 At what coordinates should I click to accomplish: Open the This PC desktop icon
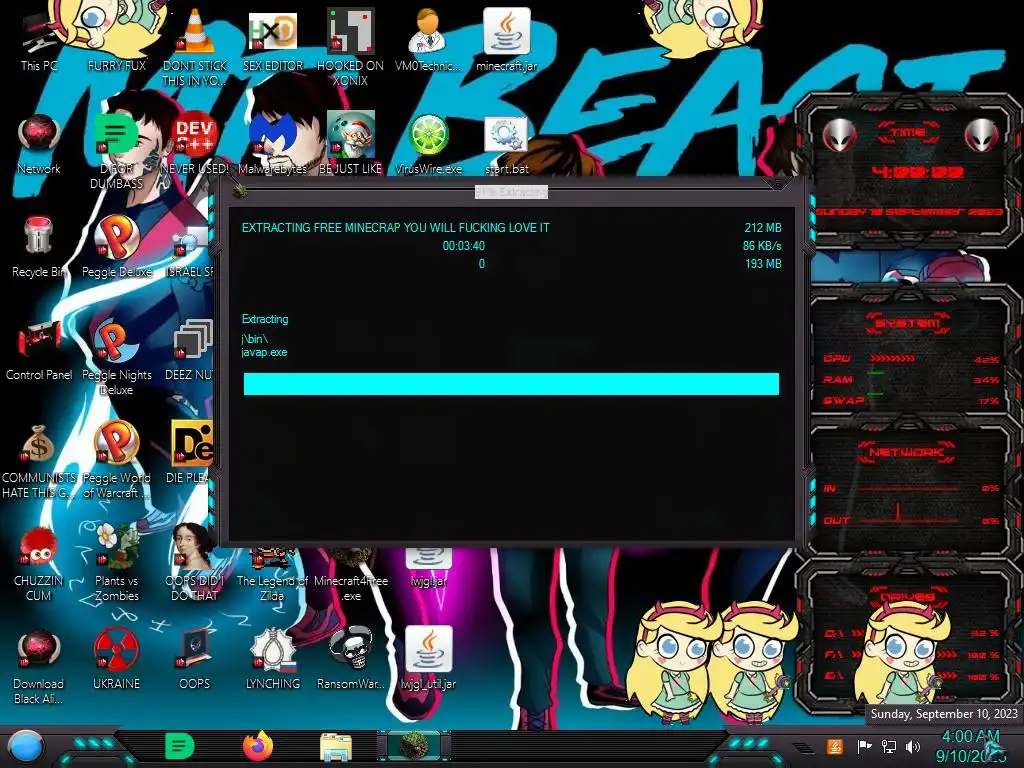[39, 39]
